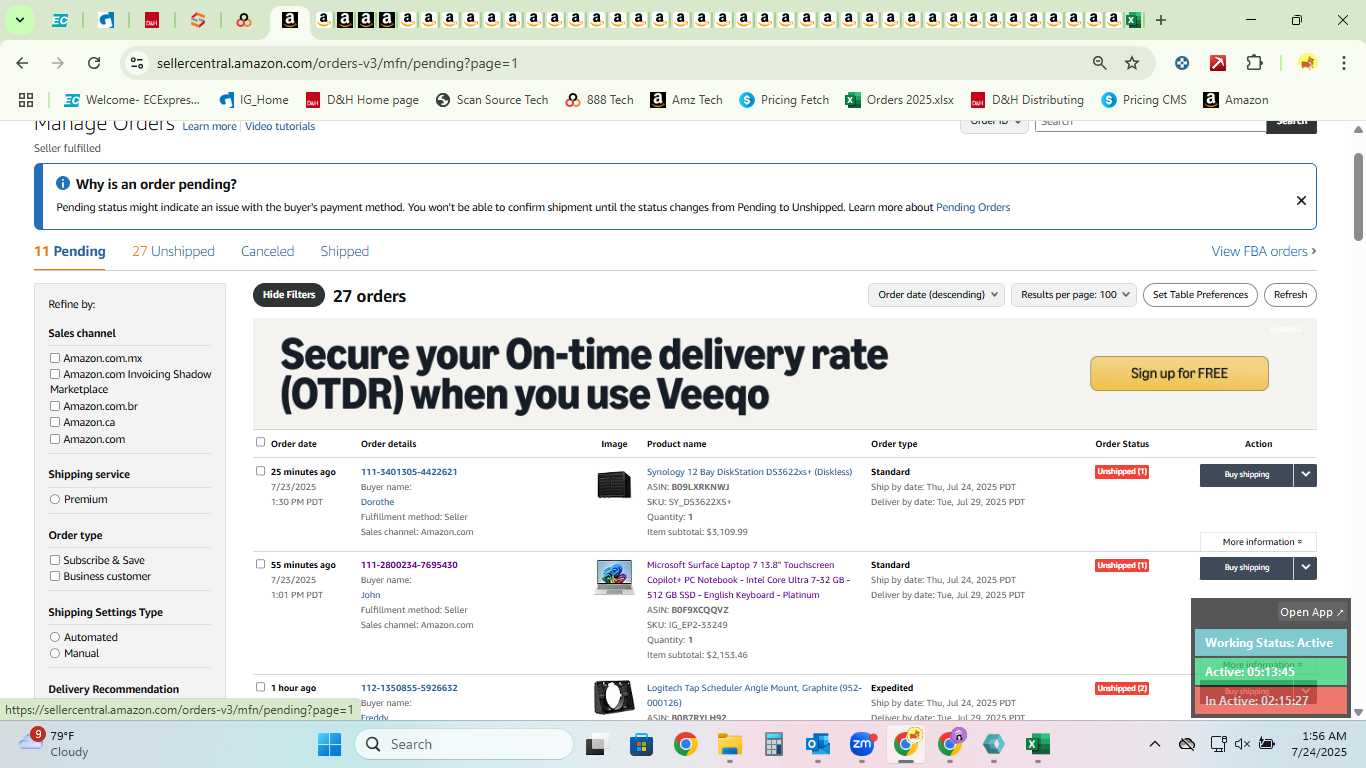The image size is (1366, 768).
Task: Open Windows Start menu
Action: click(x=329, y=744)
